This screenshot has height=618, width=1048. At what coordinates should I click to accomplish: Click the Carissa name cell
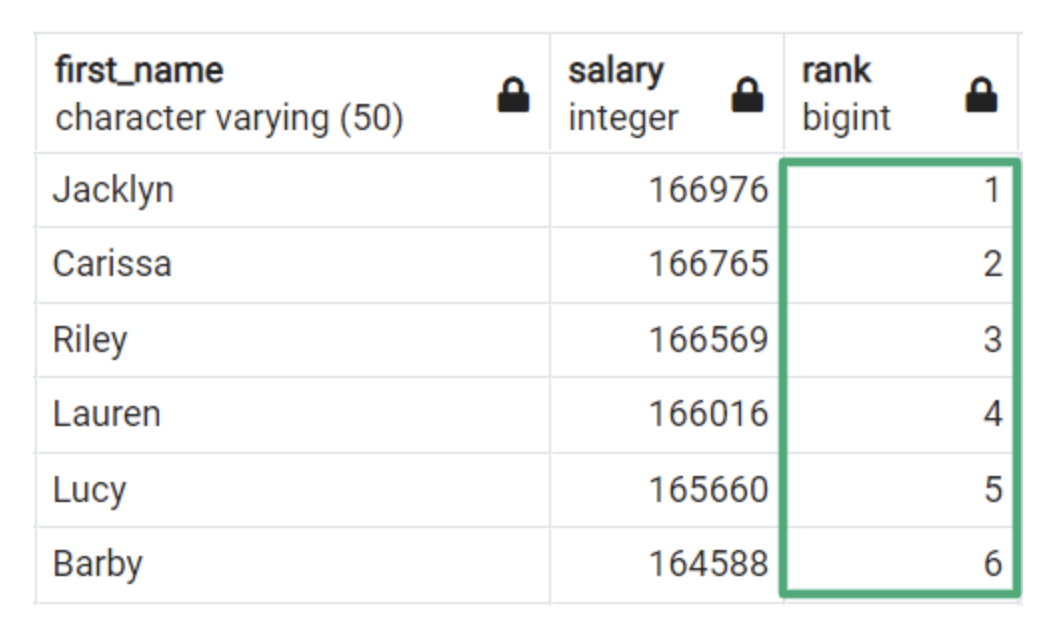coord(112,264)
